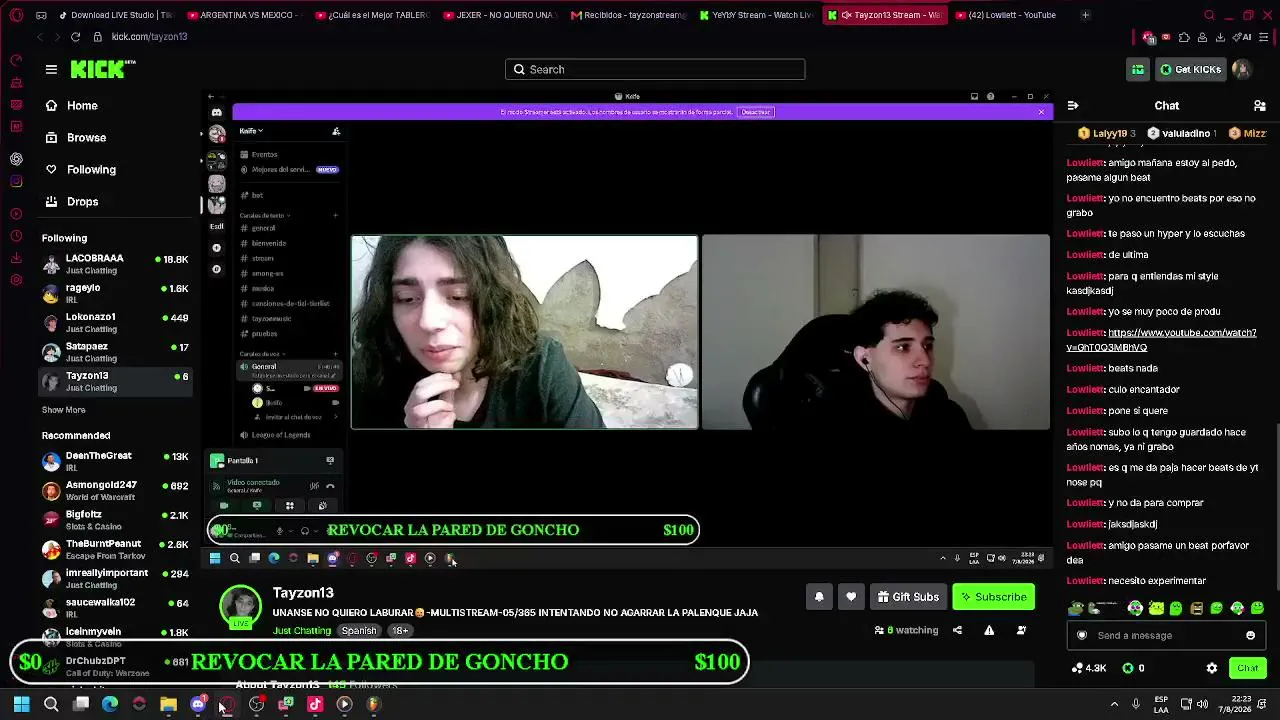Open Instagram in browser sidebar
This screenshot has width=1280, height=720.
point(16,181)
